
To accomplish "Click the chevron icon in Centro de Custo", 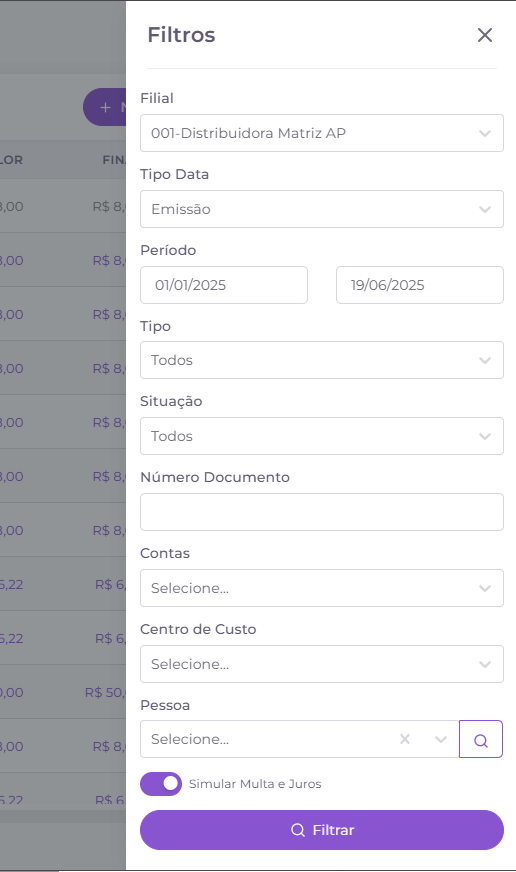I will [x=485, y=665].
